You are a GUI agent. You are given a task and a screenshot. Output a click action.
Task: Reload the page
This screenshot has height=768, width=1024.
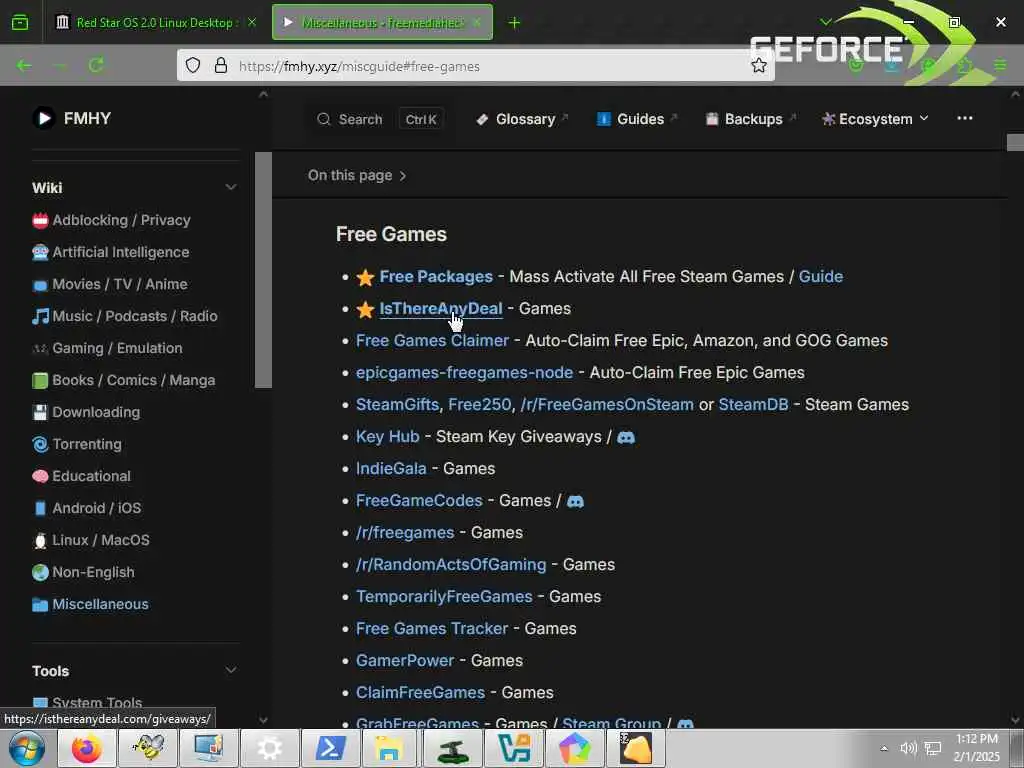point(96,65)
